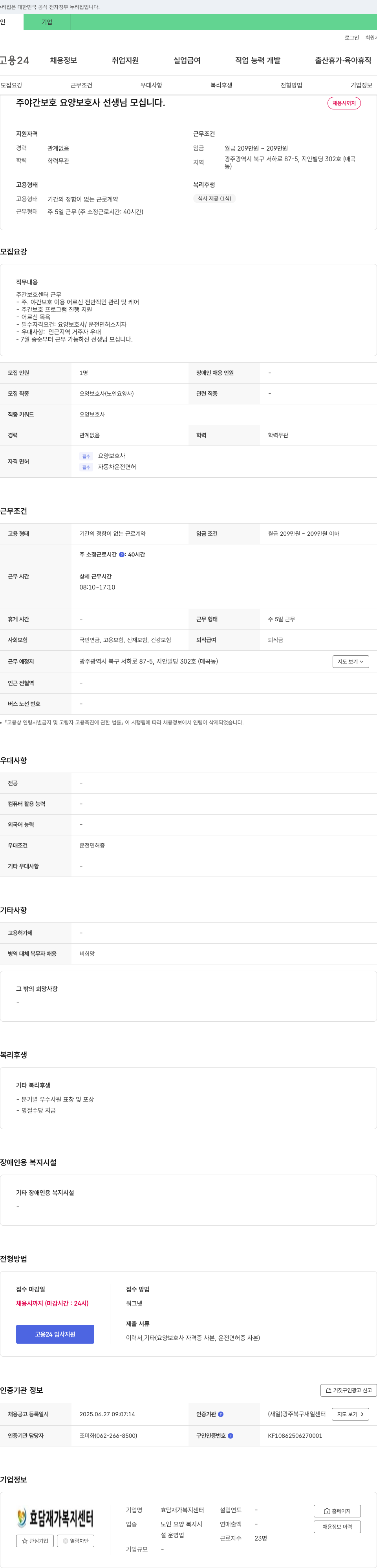Open the 출산휴가·육아휴직 menu
Screen dimensions: 377x1568
click(343, 60)
